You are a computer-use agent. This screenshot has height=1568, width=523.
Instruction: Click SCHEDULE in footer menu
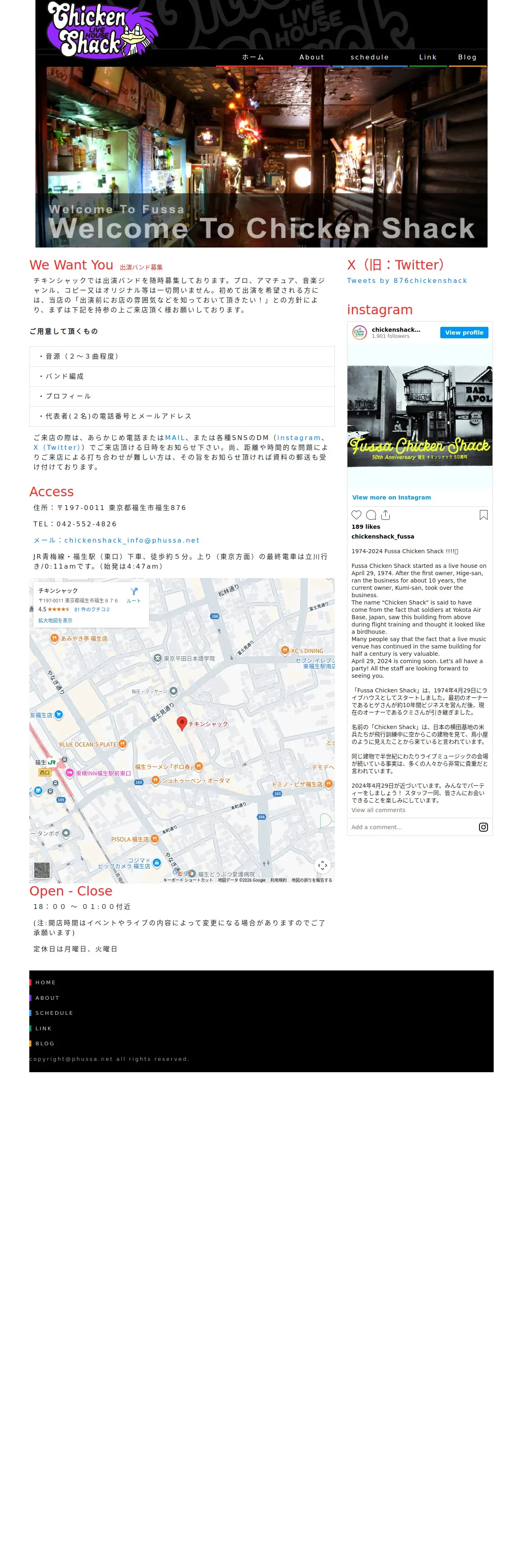[54, 1013]
